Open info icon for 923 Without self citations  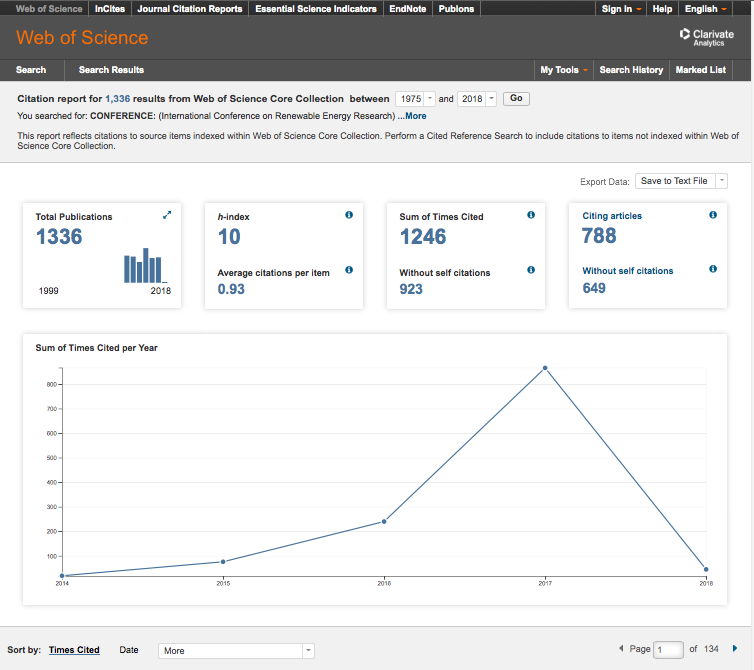(x=531, y=270)
